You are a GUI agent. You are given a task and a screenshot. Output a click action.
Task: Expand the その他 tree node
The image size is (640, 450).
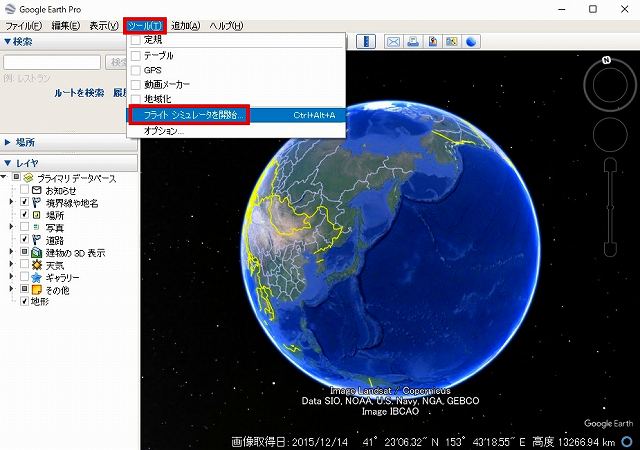point(11,289)
